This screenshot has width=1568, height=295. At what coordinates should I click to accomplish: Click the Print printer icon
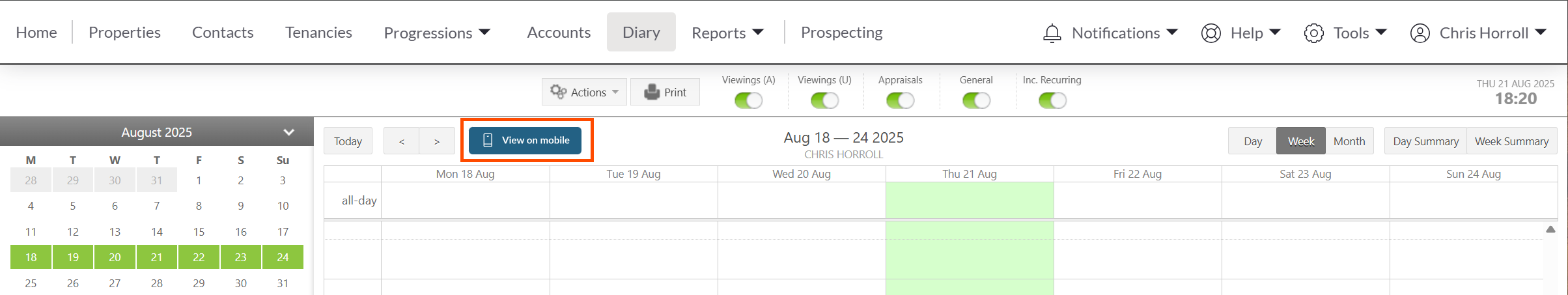click(652, 92)
